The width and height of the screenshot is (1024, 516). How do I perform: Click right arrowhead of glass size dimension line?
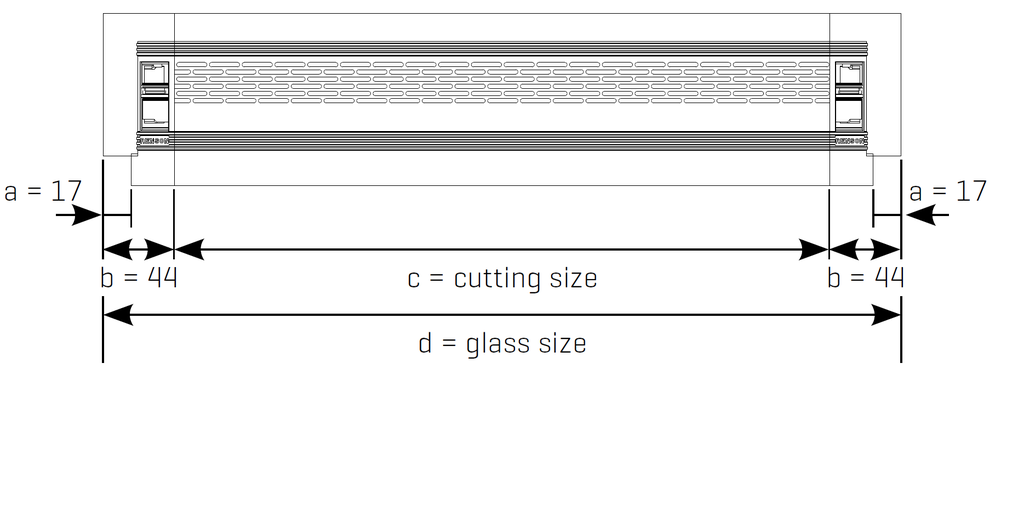coord(886,315)
